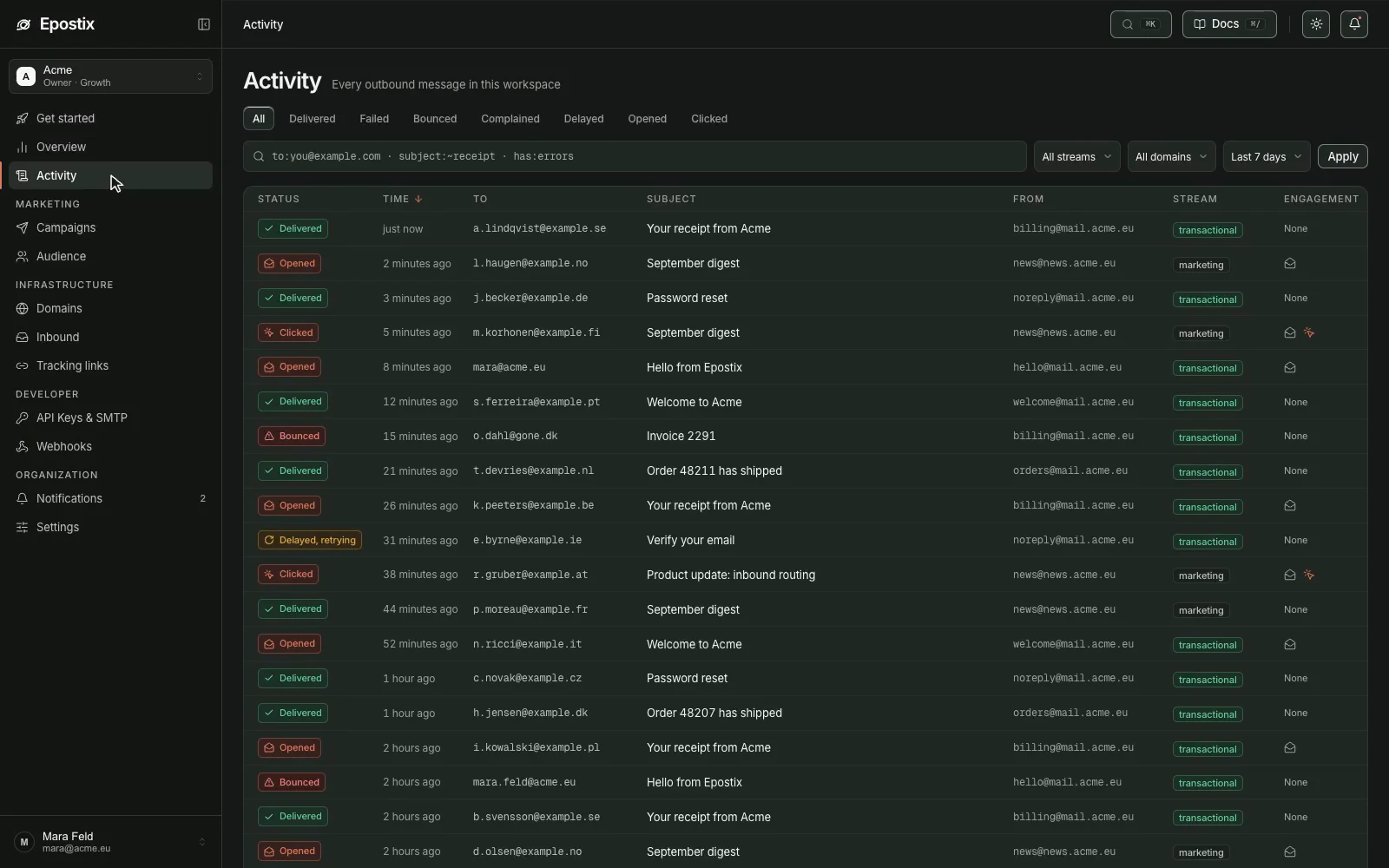Select the Opened tab
1389x868 pixels.
pyautogui.click(x=648, y=119)
